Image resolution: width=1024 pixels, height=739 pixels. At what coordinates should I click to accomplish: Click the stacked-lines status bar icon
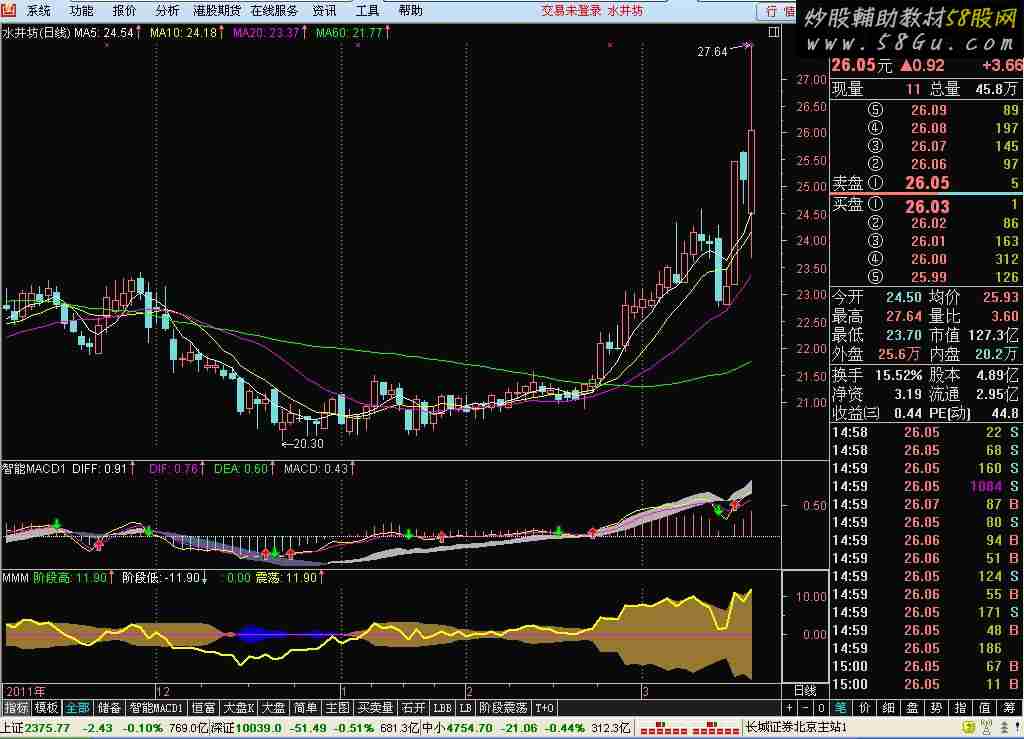click(1004, 727)
